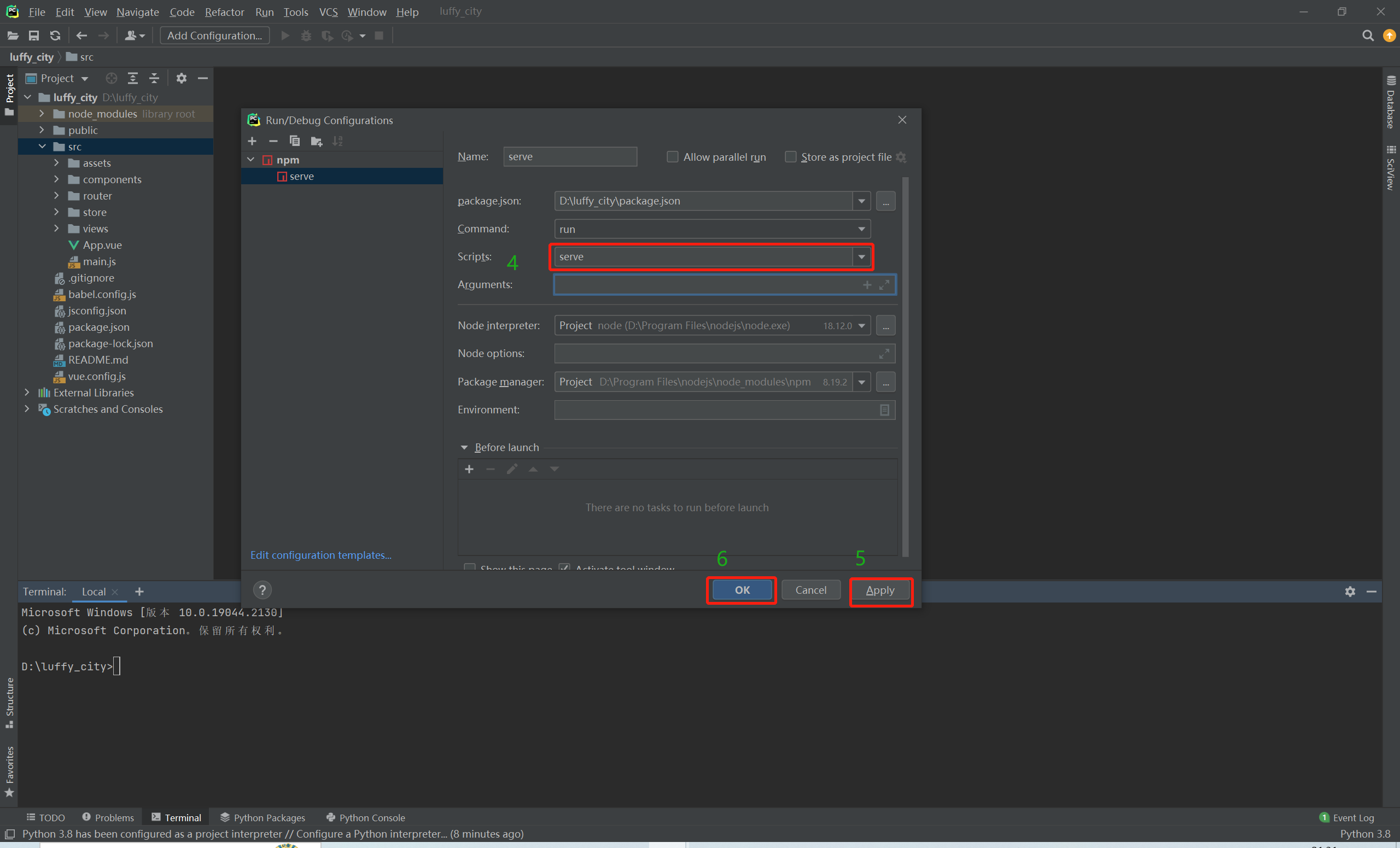Add new configuration with plus icon
This screenshot has height=848, width=1400.
[252, 141]
